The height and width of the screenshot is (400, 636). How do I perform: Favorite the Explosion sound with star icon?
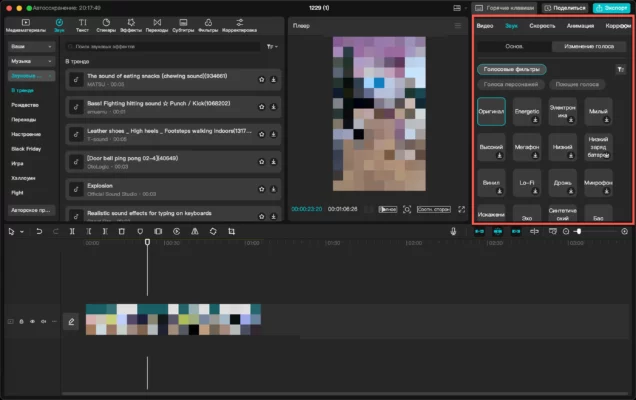coord(262,189)
